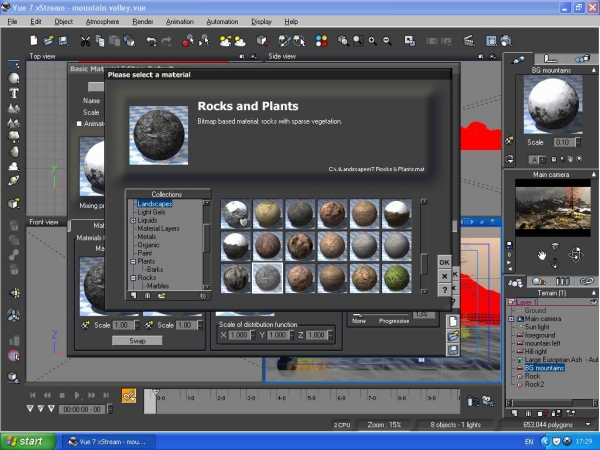This screenshot has width=600, height=450.
Task: Click the pan hand icon under Main camera
Action: (x=541, y=255)
